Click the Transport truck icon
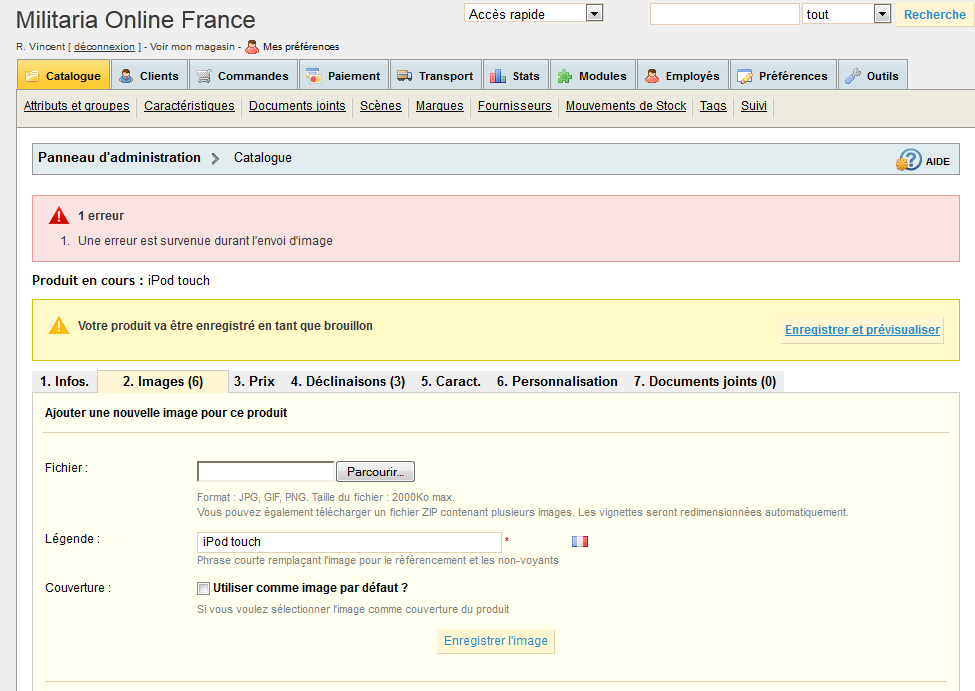Screen dimensions: 975x691 click(x=405, y=76)
